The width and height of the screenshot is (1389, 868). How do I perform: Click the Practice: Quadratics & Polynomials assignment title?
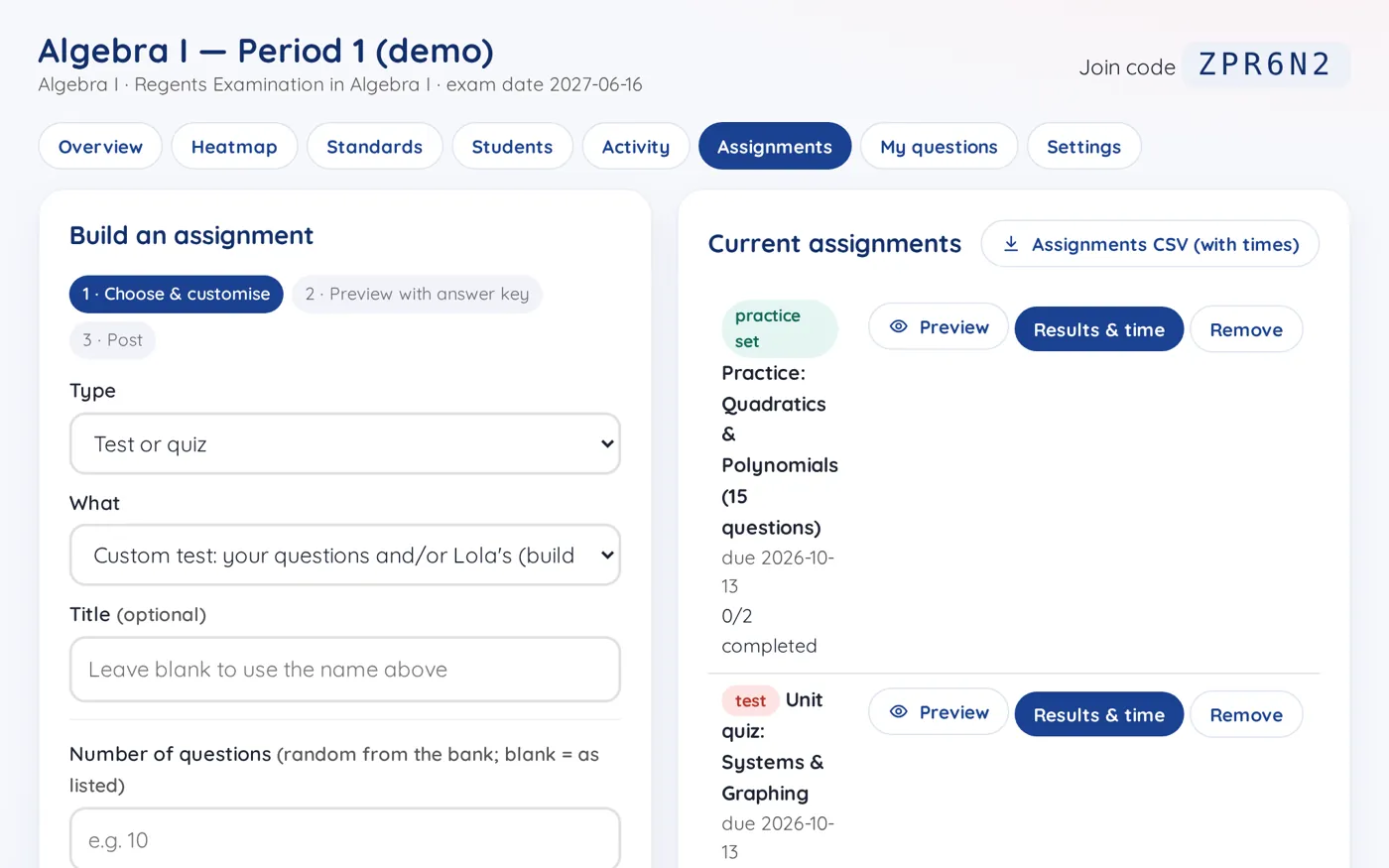pos(780,449)
